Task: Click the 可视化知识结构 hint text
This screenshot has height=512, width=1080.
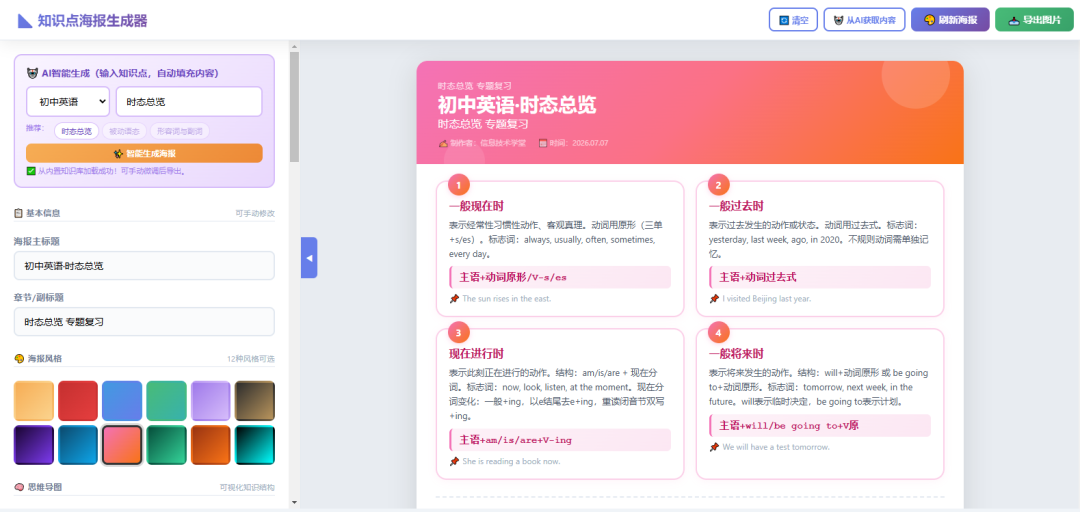Action: [247, 487]
